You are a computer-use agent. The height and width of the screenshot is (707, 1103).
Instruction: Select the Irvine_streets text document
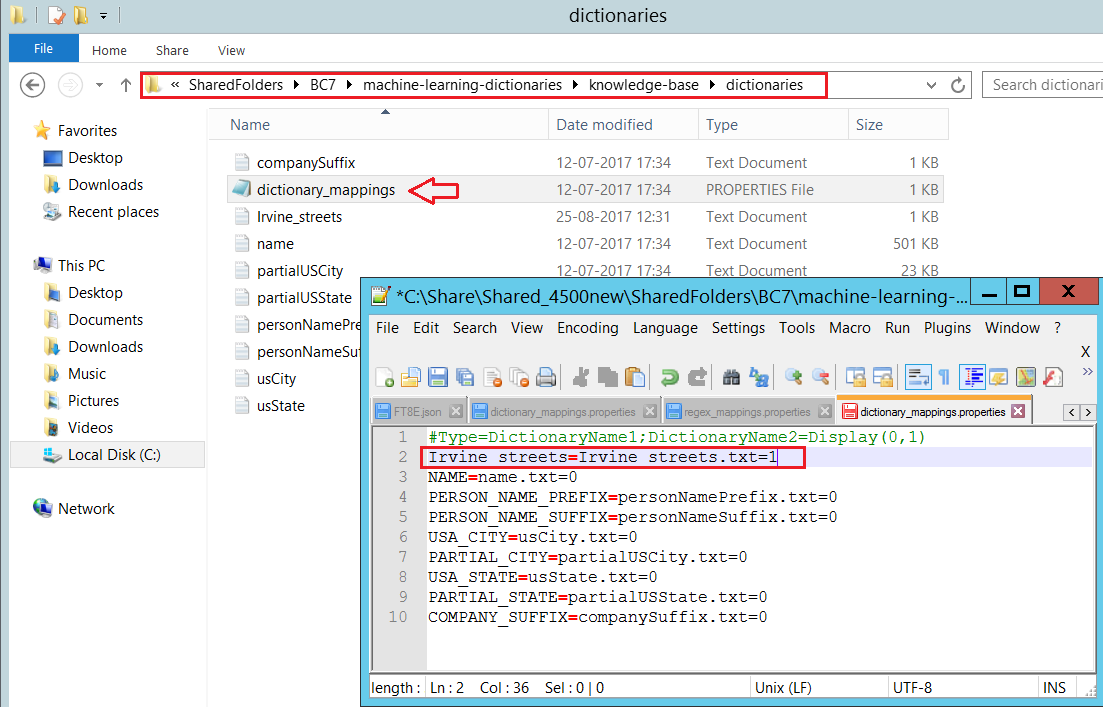[299, 217]
